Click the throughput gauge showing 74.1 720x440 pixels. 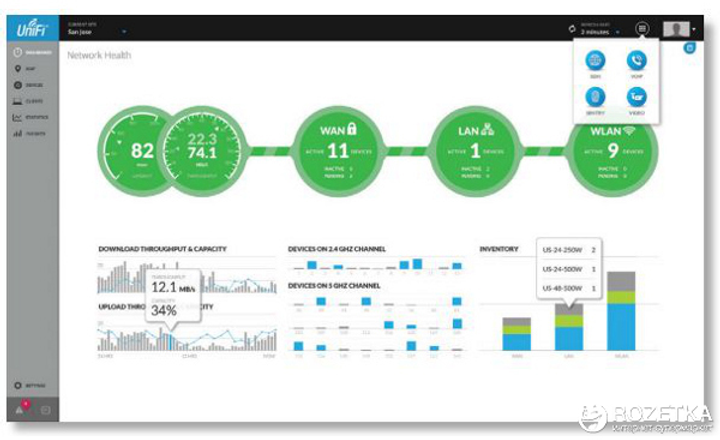(x=202, y=152)
